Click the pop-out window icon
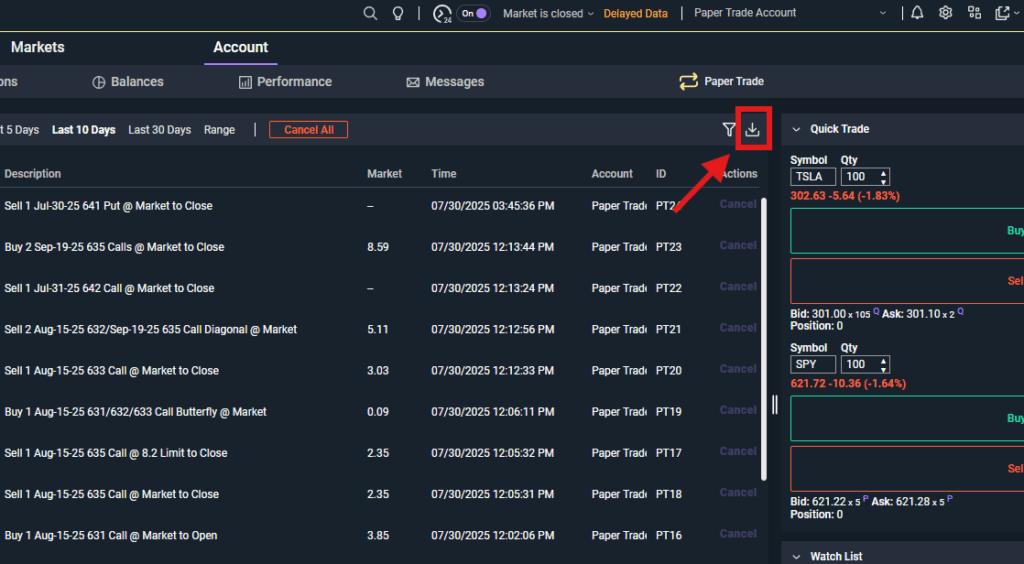 1003,13
